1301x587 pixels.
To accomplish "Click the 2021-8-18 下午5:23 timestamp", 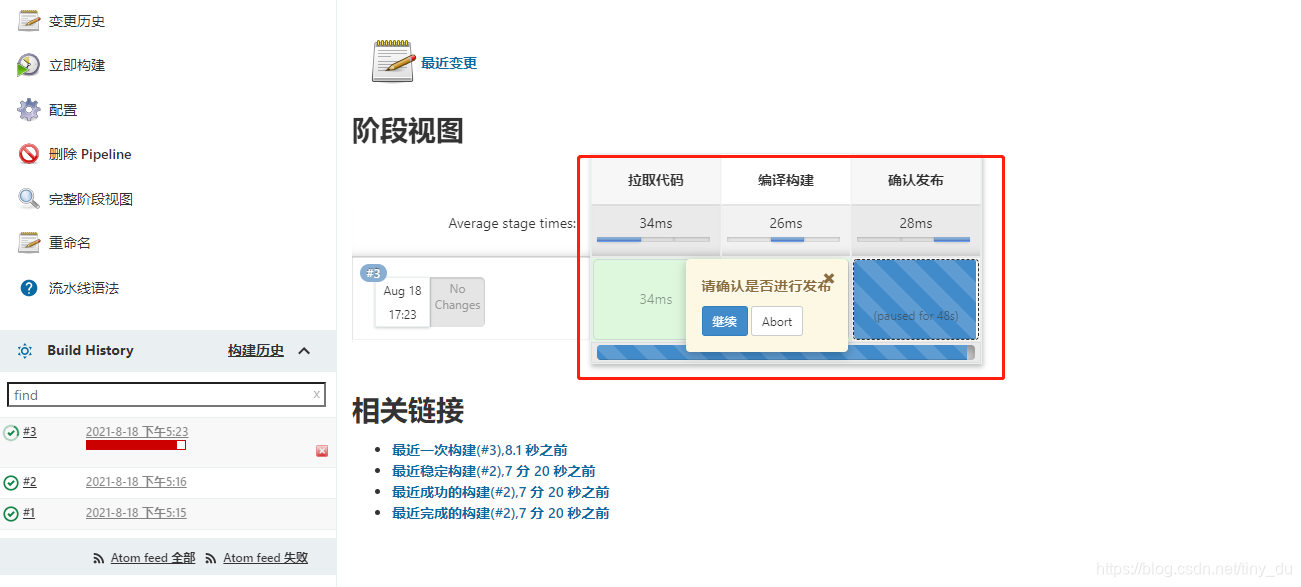I will (x=137, y=432).
